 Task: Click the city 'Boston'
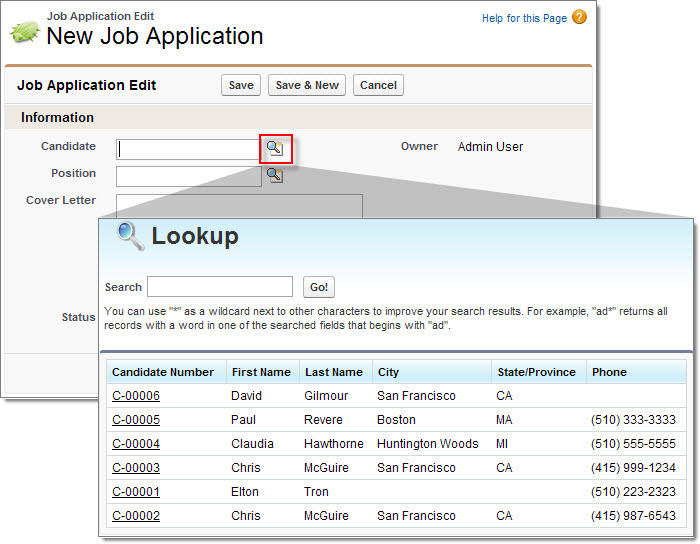[x=396, y=419]
